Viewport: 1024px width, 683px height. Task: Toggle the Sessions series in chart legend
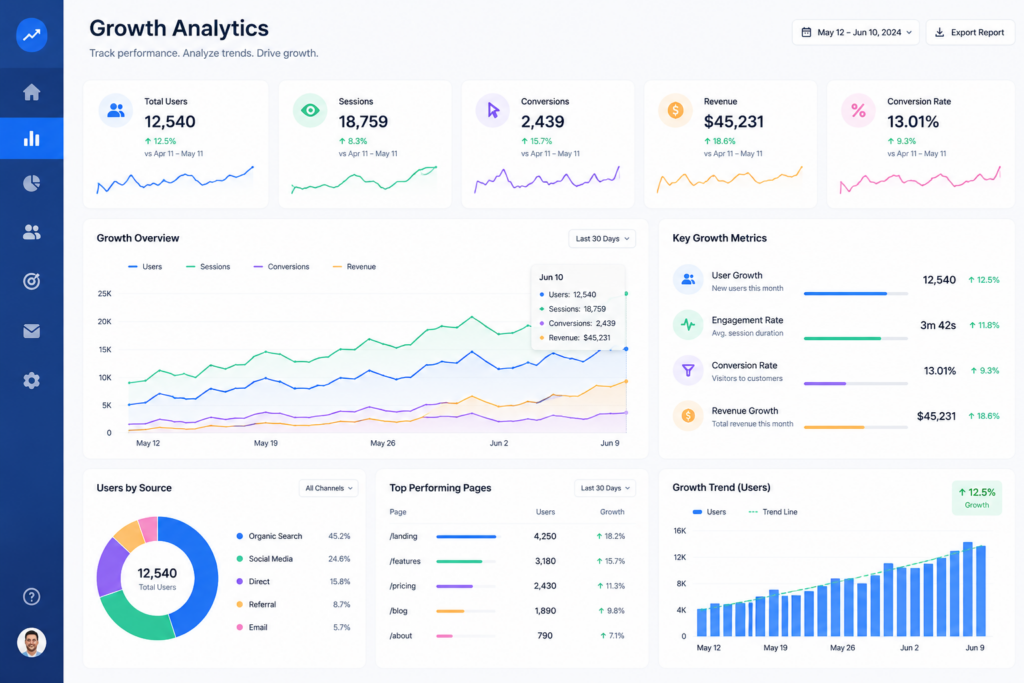(208, 266)
